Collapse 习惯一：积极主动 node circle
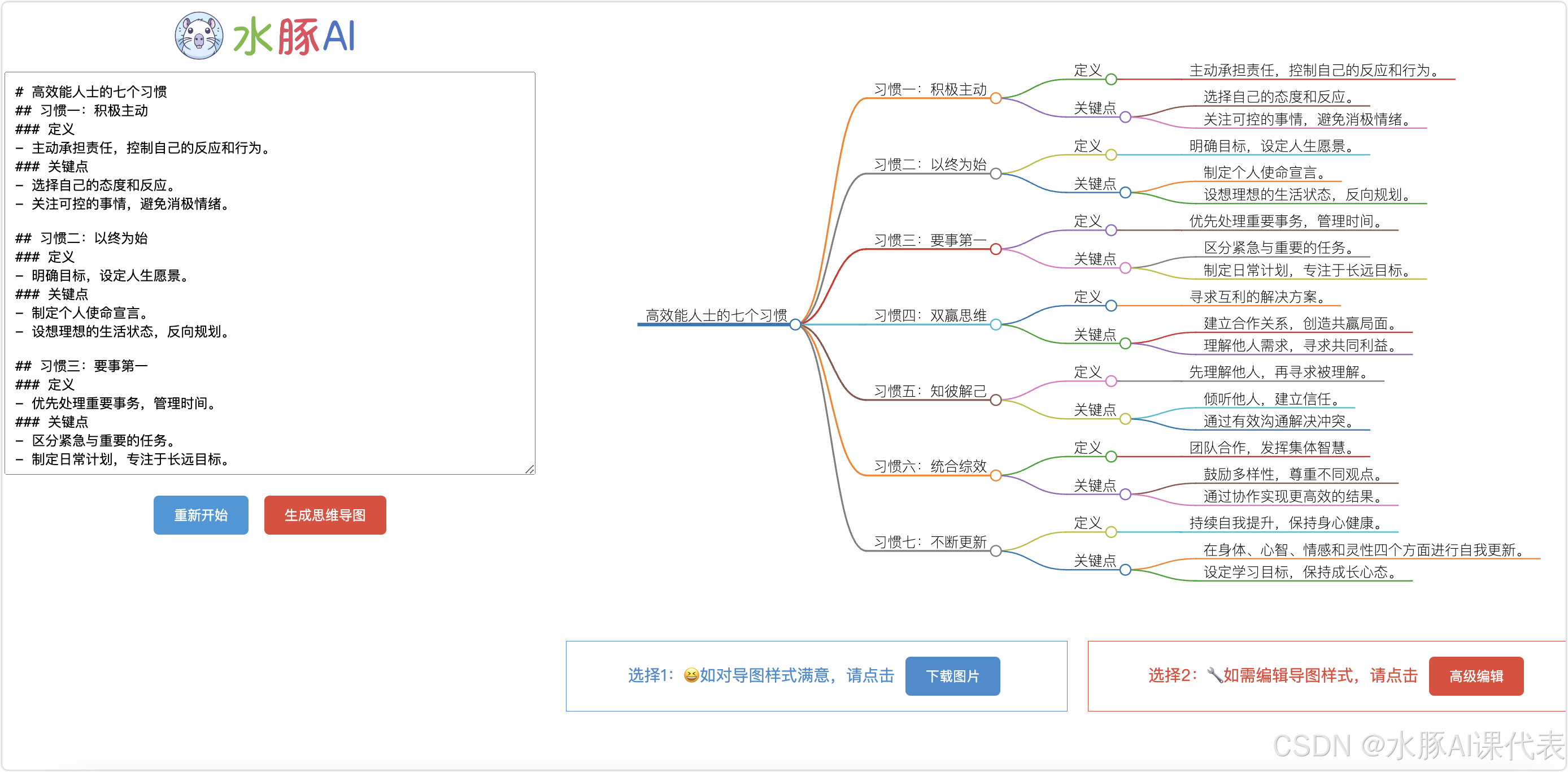 pyautogui.click(x=996, y=98)
